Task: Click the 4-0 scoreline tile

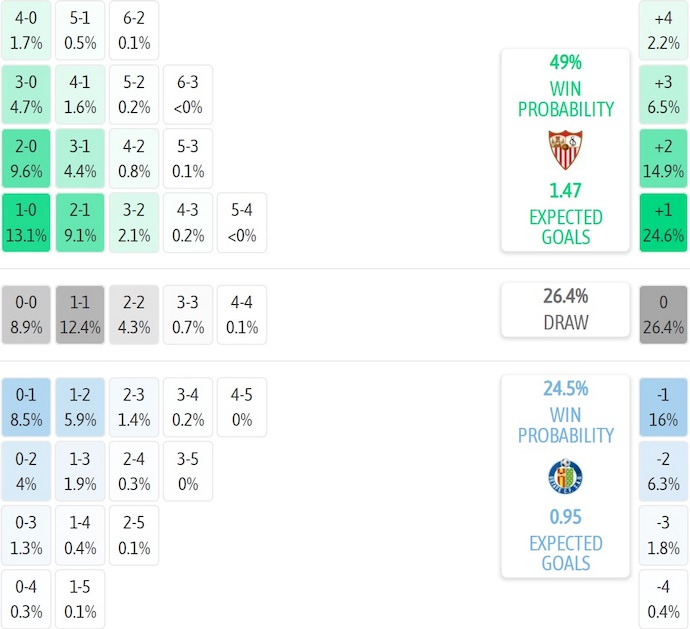Action: [26, 30]
